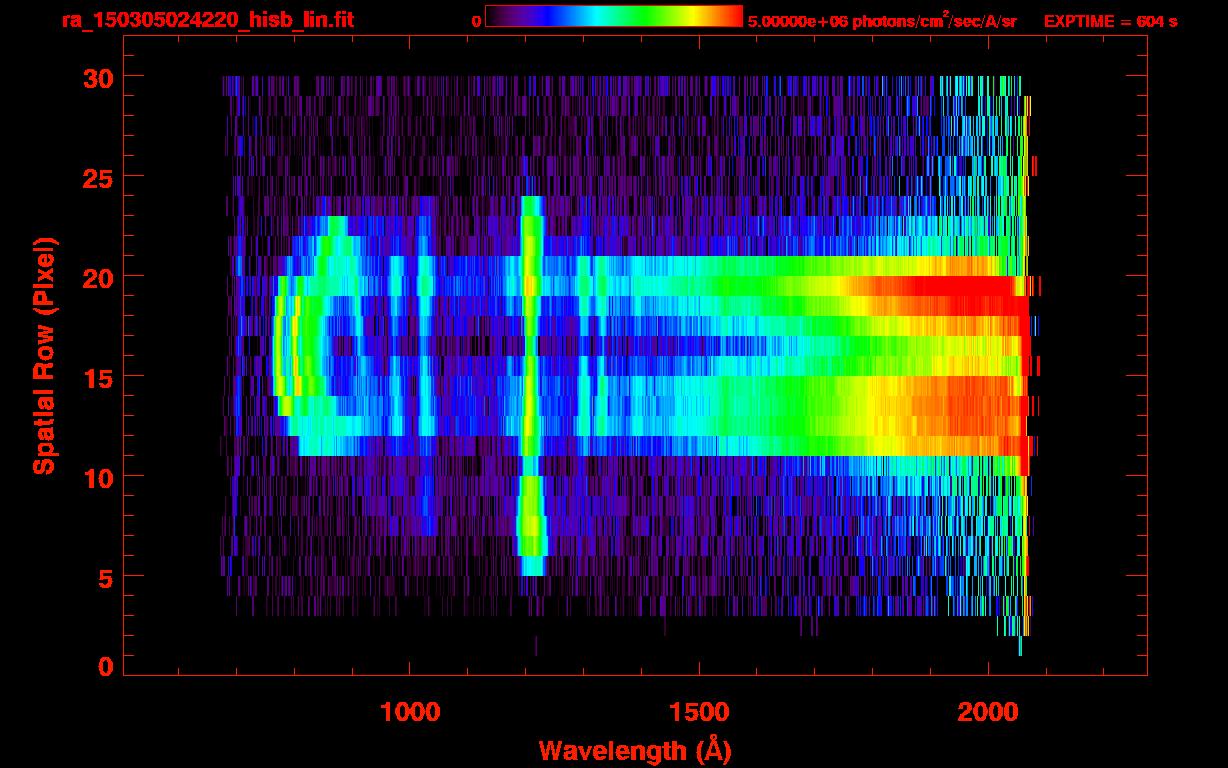The image size is (1228, 768).
Task: Click the y-axis tick label 0
Action: tap(104, 667)
